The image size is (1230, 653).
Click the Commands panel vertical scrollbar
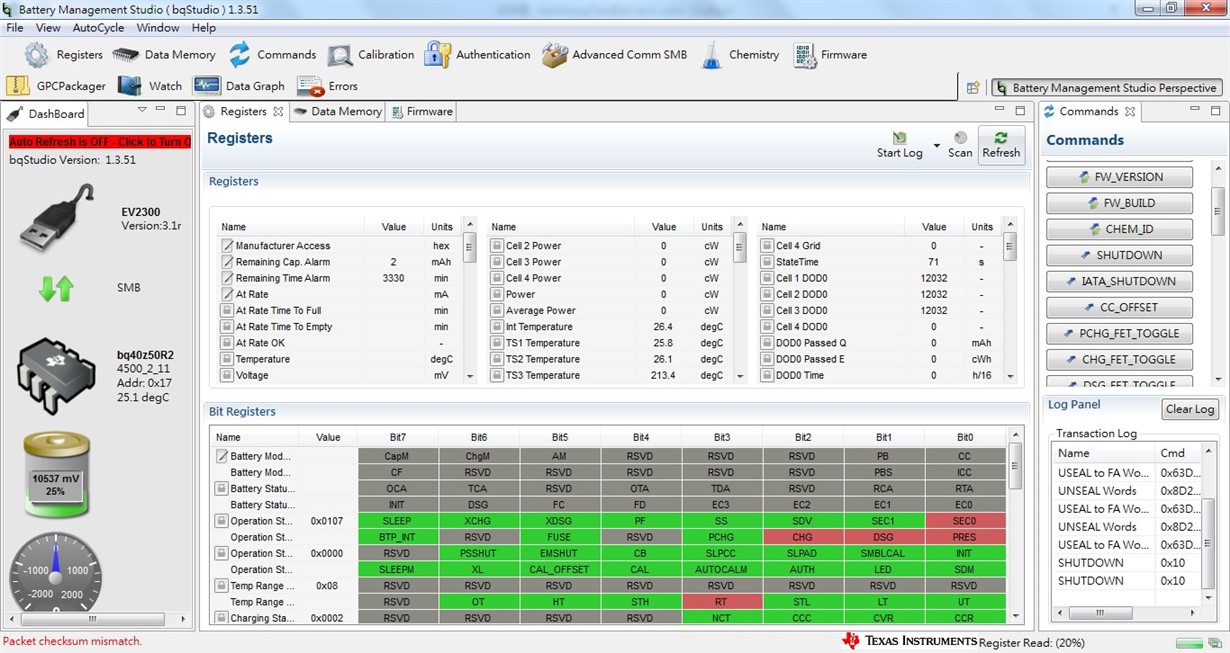click(x=1217, y=273)
